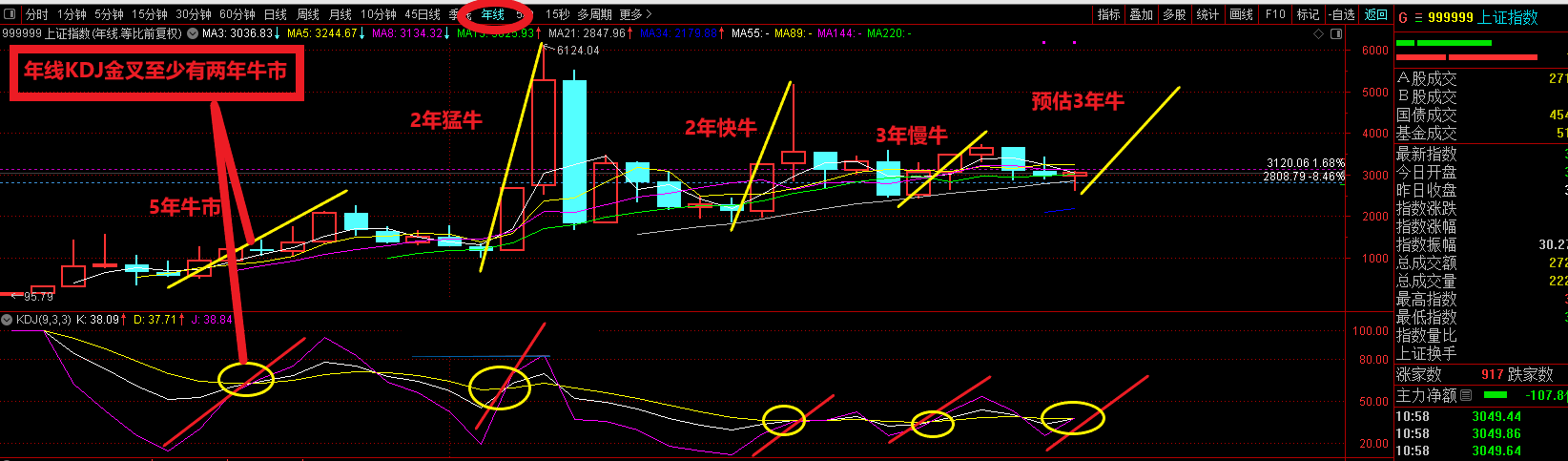Click the 主力净额 label
Image resolution: width=1568 pixels, height=461 pixels.
pos(1427,395)
